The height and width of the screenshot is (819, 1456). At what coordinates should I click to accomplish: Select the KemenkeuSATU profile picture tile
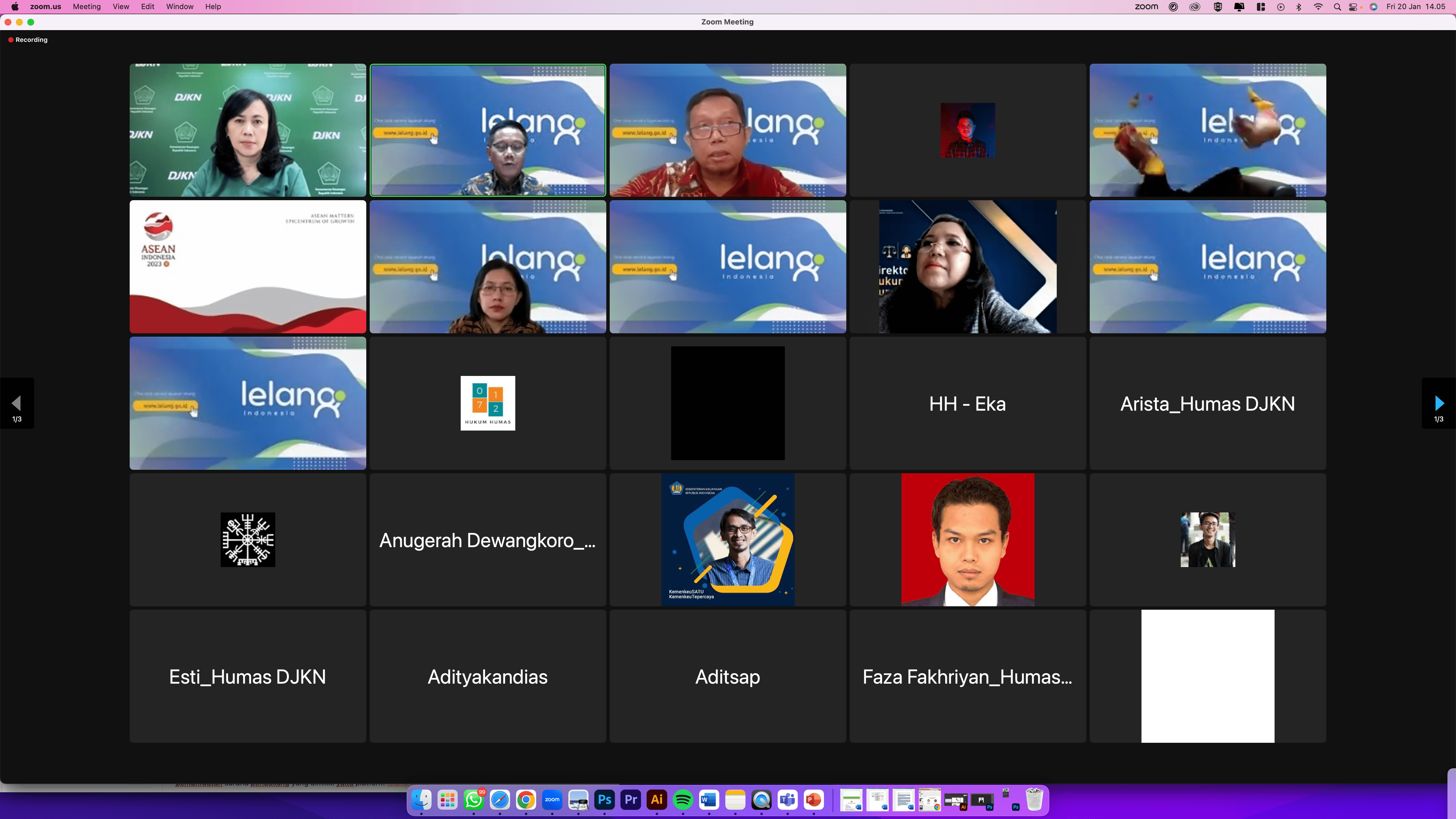click(x=727, y=540)
